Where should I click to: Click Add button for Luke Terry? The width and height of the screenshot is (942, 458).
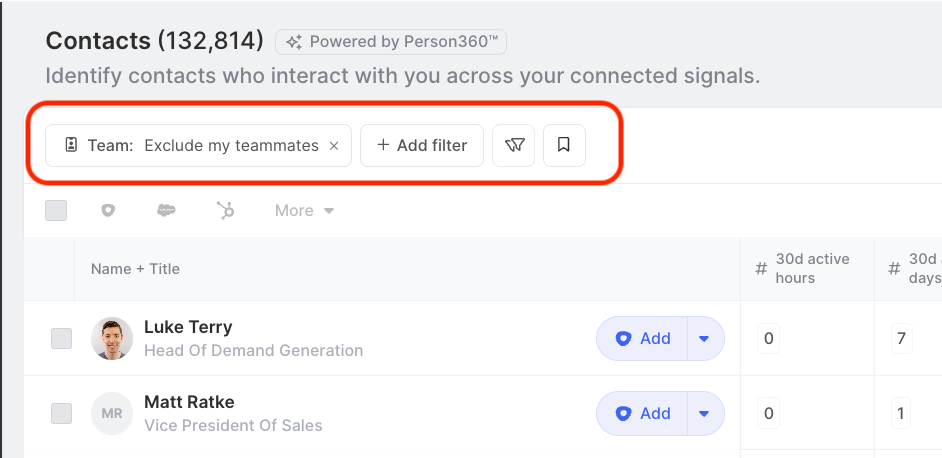click(x=642, y=338)
